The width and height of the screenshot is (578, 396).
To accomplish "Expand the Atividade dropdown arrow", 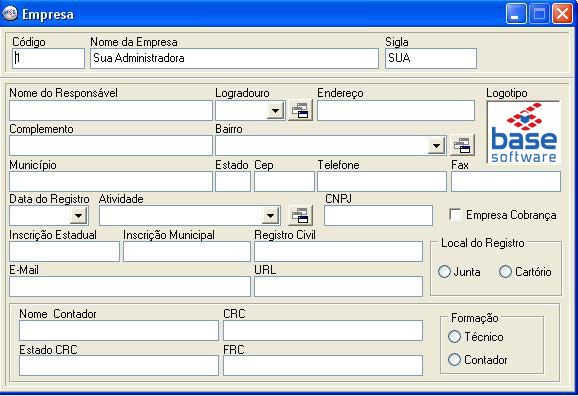I will (270, 215).
